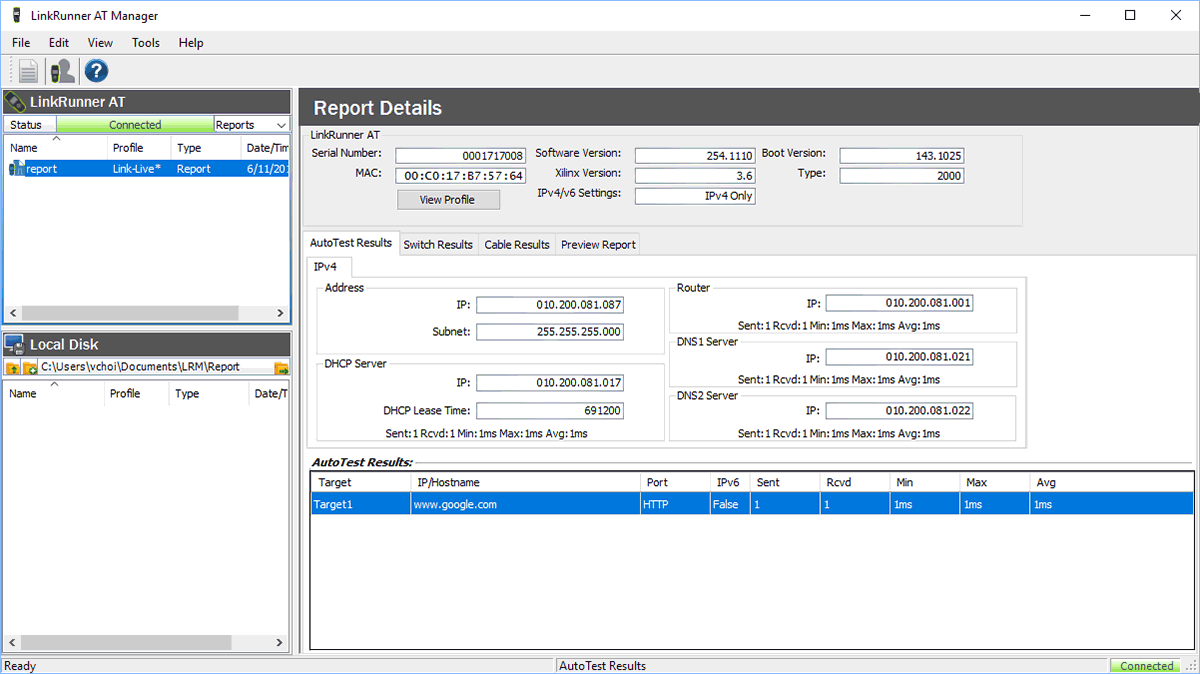Click the report file icon in device list

[17, 169]
